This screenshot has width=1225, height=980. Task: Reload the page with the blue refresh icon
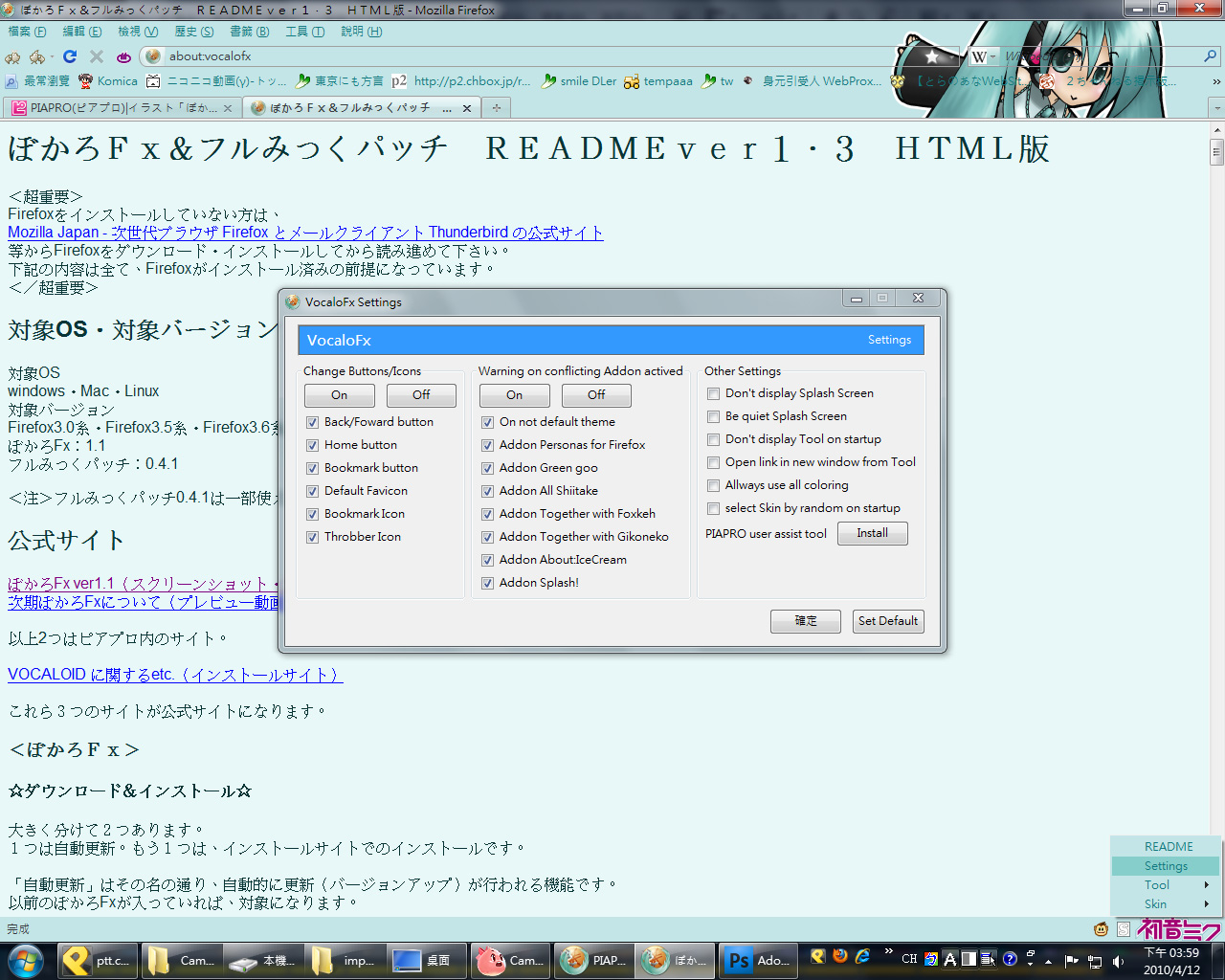point(70,56)
